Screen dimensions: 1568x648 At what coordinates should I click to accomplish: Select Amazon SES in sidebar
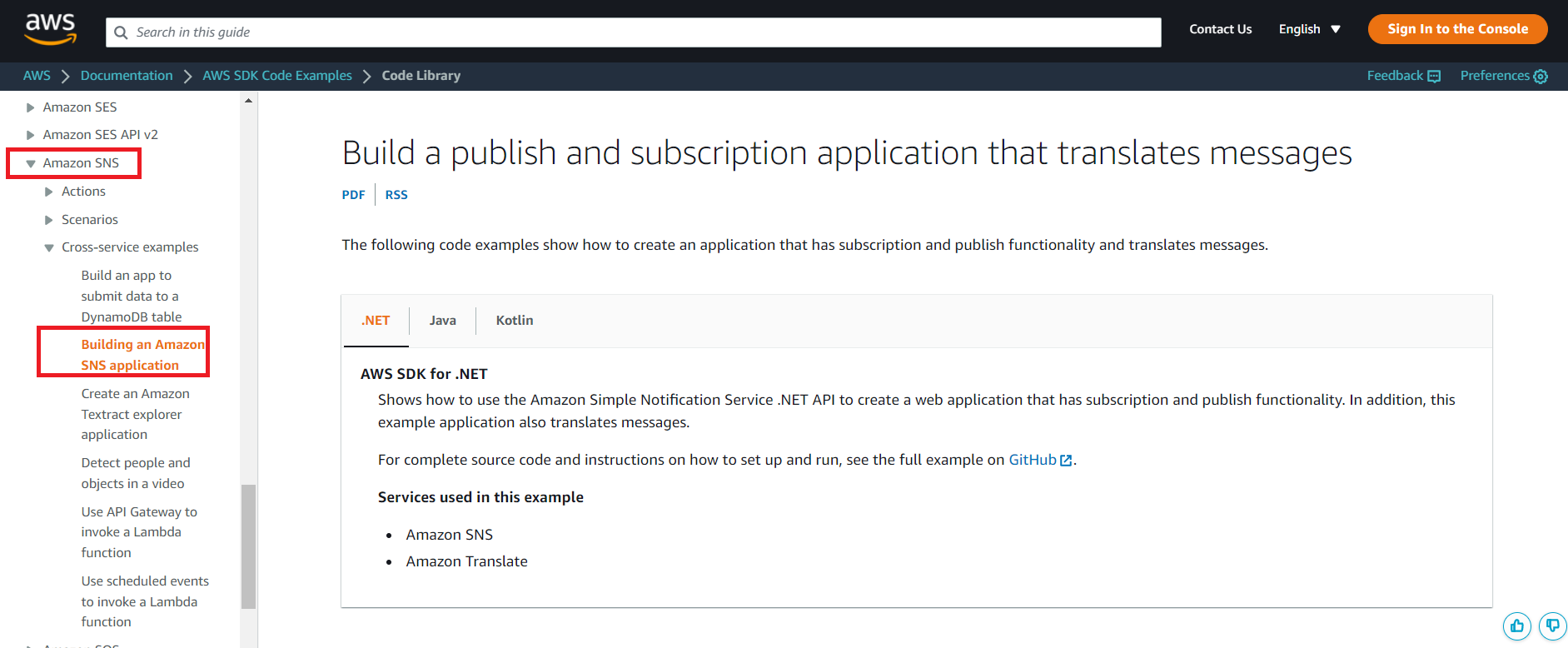tap(80, 107)
